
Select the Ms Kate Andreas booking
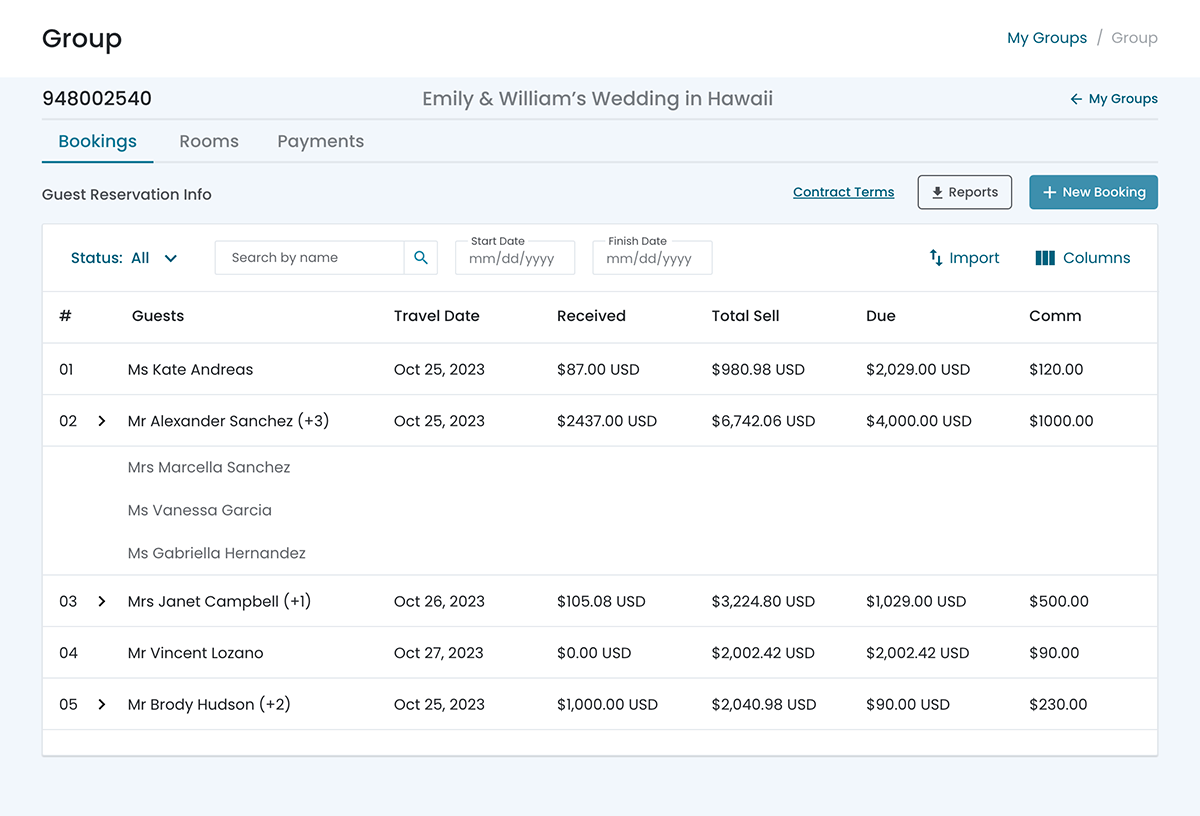coord(190,369)
